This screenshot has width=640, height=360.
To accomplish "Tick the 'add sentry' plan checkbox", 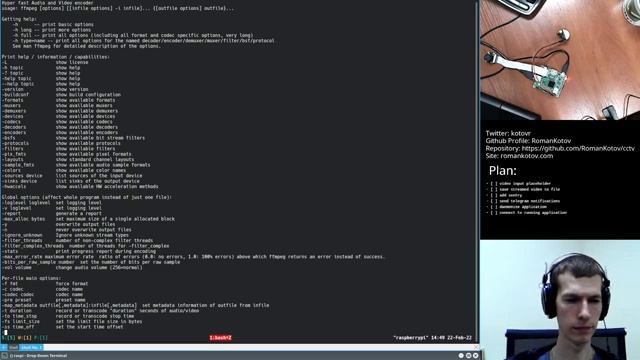I will click(494, 196).
